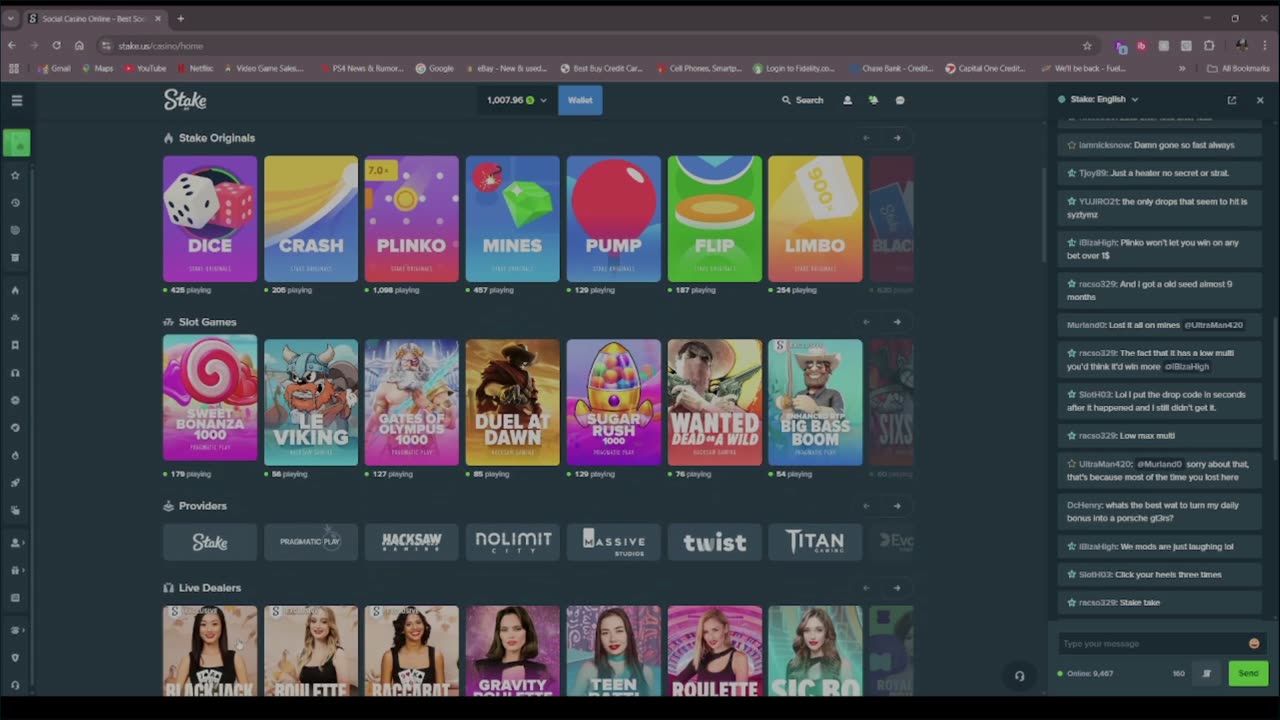Viewport: 1280px width, 720px height.
Task: Open the Plinko game card
Action: click(x=412, y=218)
